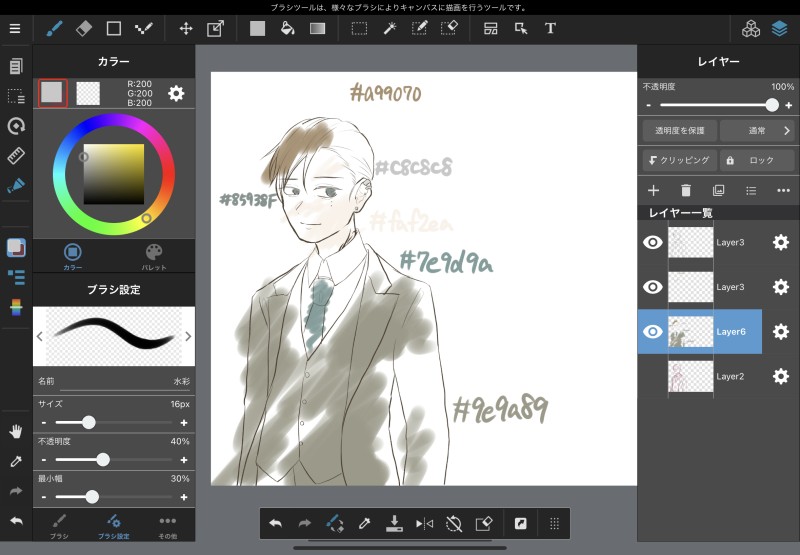
Task: Open the selection menu icon in sidebar
Action: [x=16, y=96]
